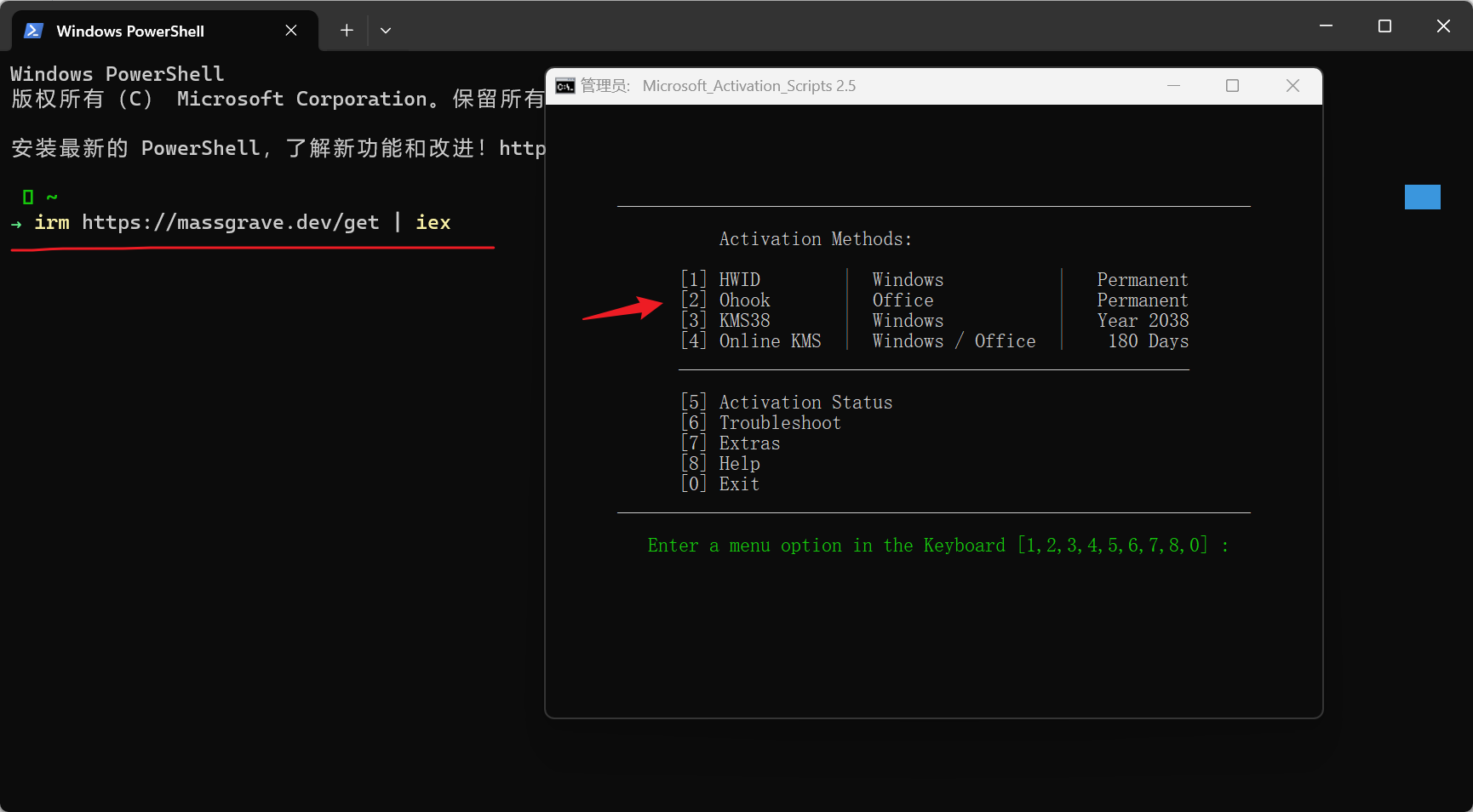1473x812 pixels.
Task: Click the [2] Ohook Office option
Action: 744,300
